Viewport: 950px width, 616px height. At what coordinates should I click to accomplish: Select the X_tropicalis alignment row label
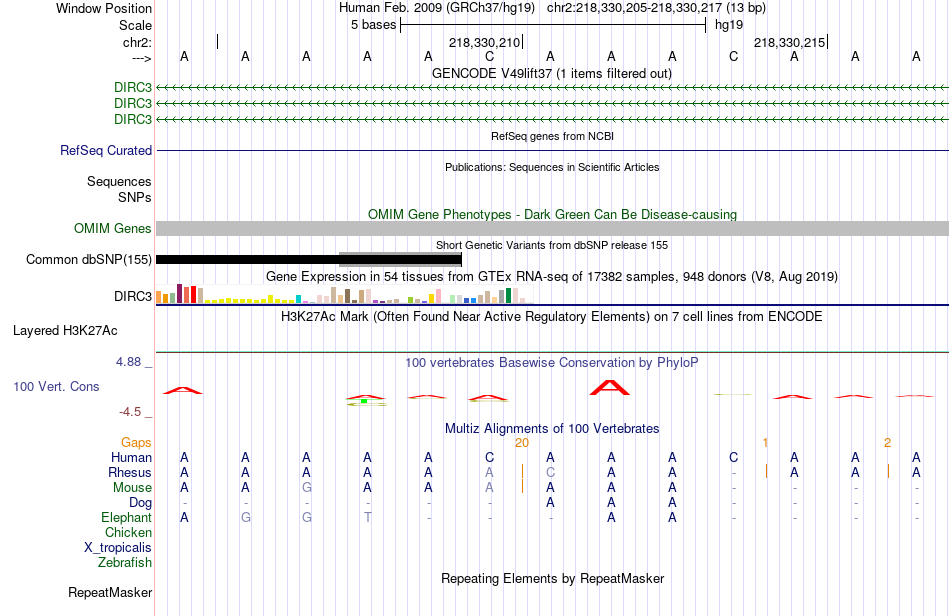[118, 548]
